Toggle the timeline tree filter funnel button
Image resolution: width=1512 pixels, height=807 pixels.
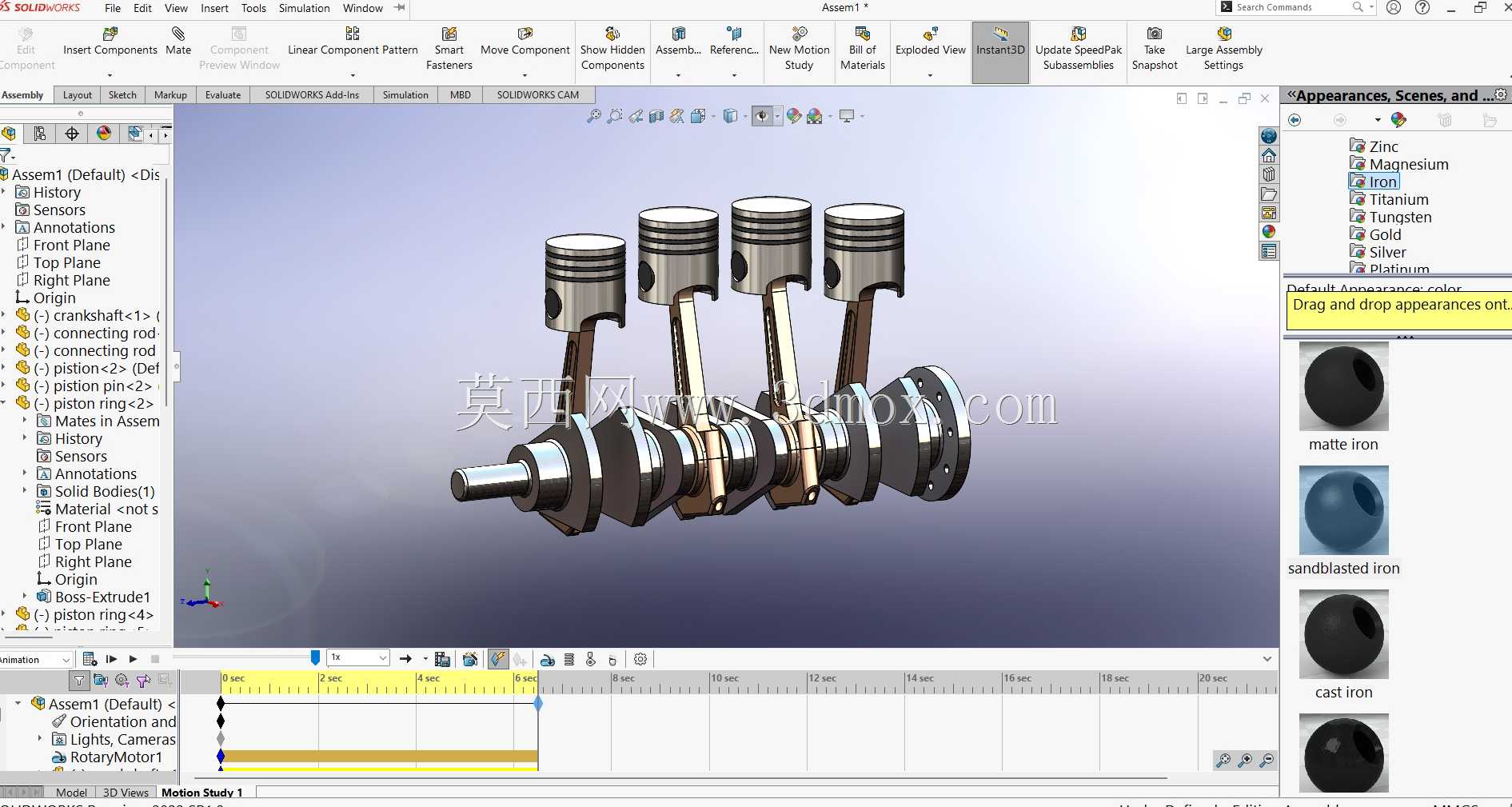click(x=79, y=681)
